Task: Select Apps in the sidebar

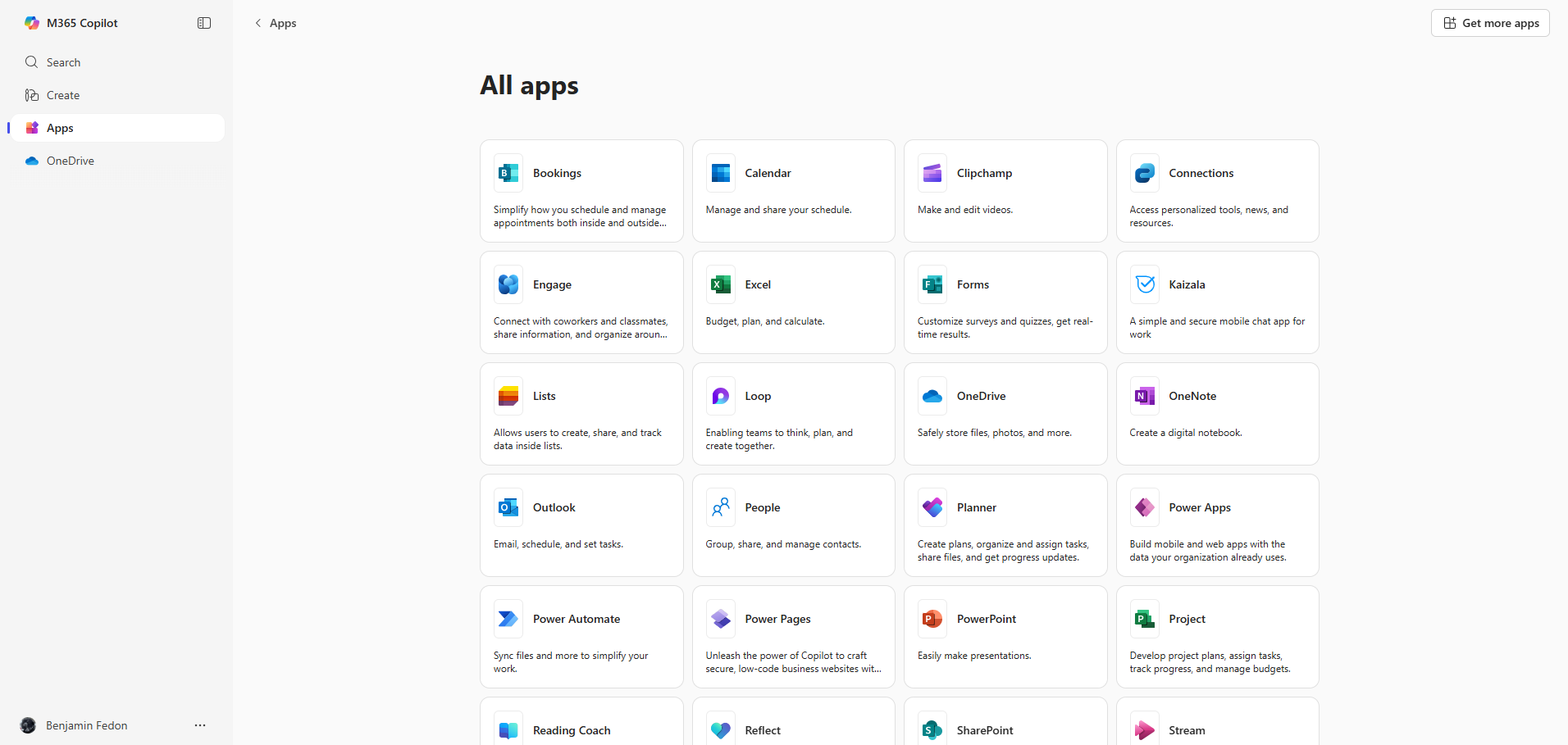Action: [118, 128]
